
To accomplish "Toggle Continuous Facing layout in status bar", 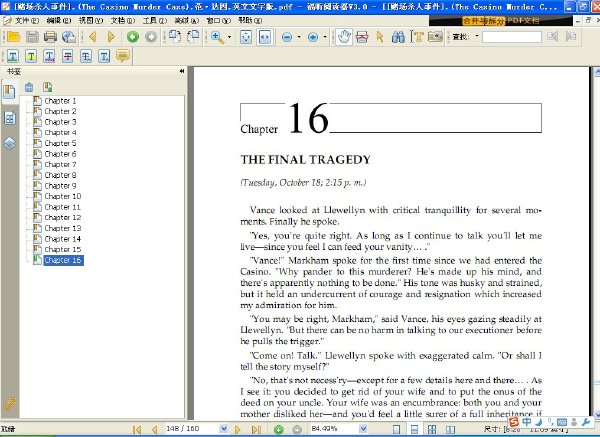I will pos(432,429).
